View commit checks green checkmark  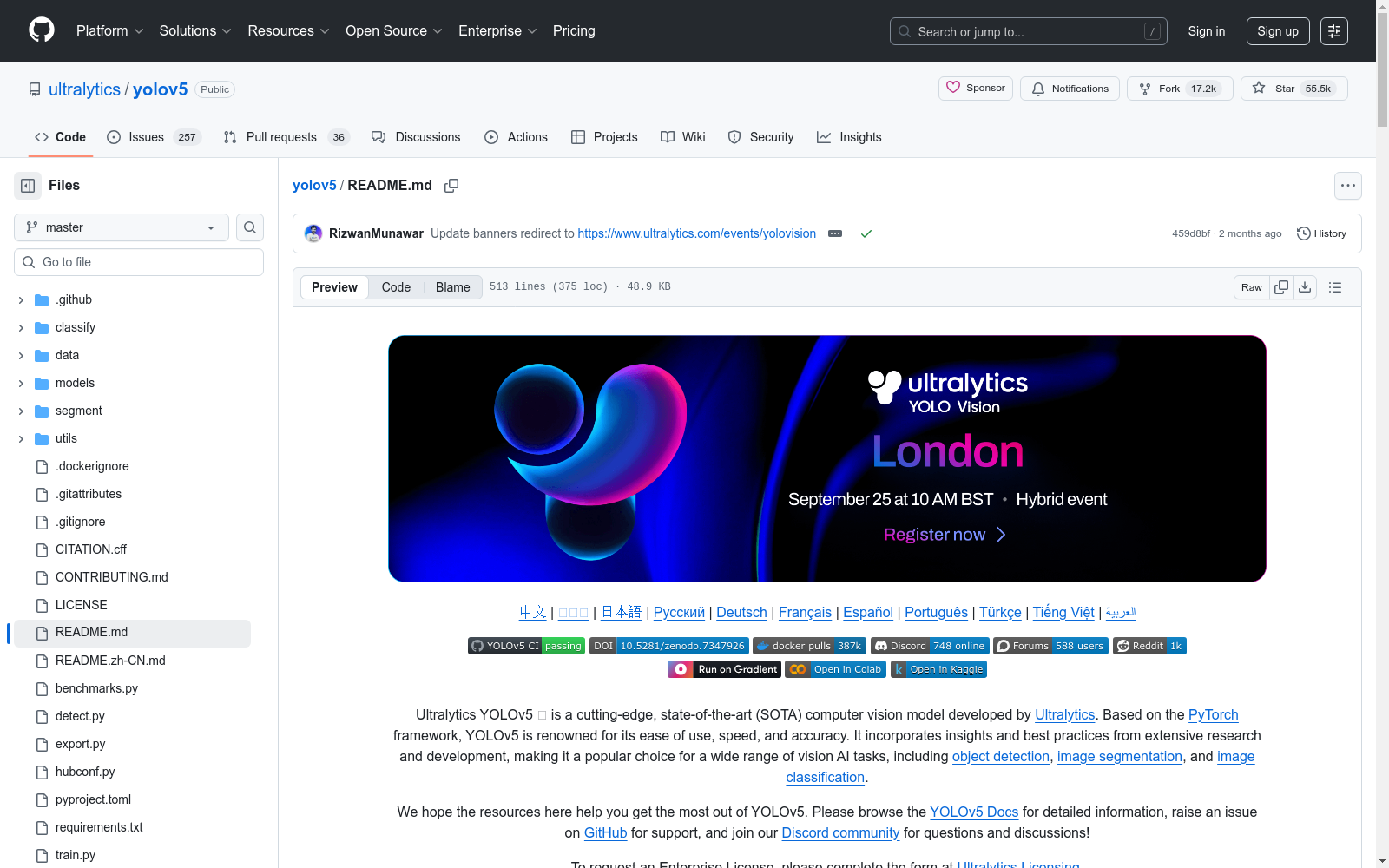pyautogui.click(x=866, y=233)
